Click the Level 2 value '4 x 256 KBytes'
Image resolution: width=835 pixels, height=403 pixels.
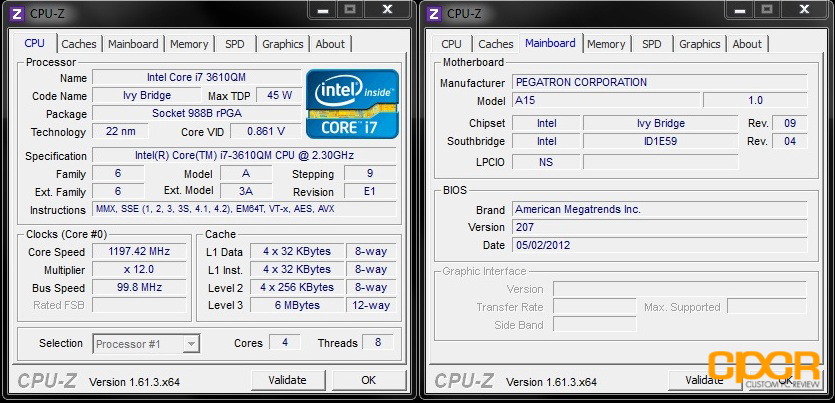297,287
